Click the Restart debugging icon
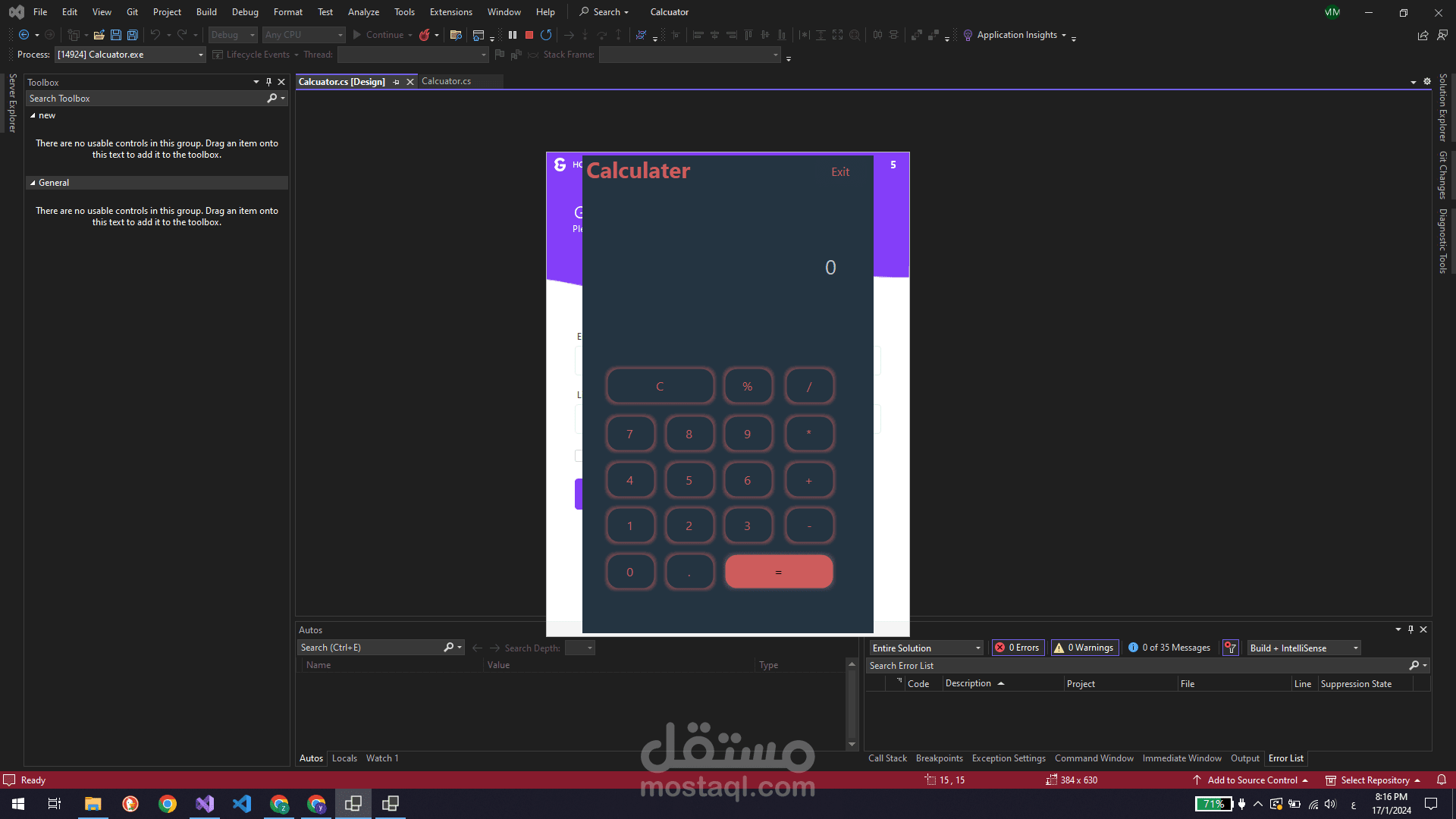This screenshot has height=819, width=1456. pos(546,35)
